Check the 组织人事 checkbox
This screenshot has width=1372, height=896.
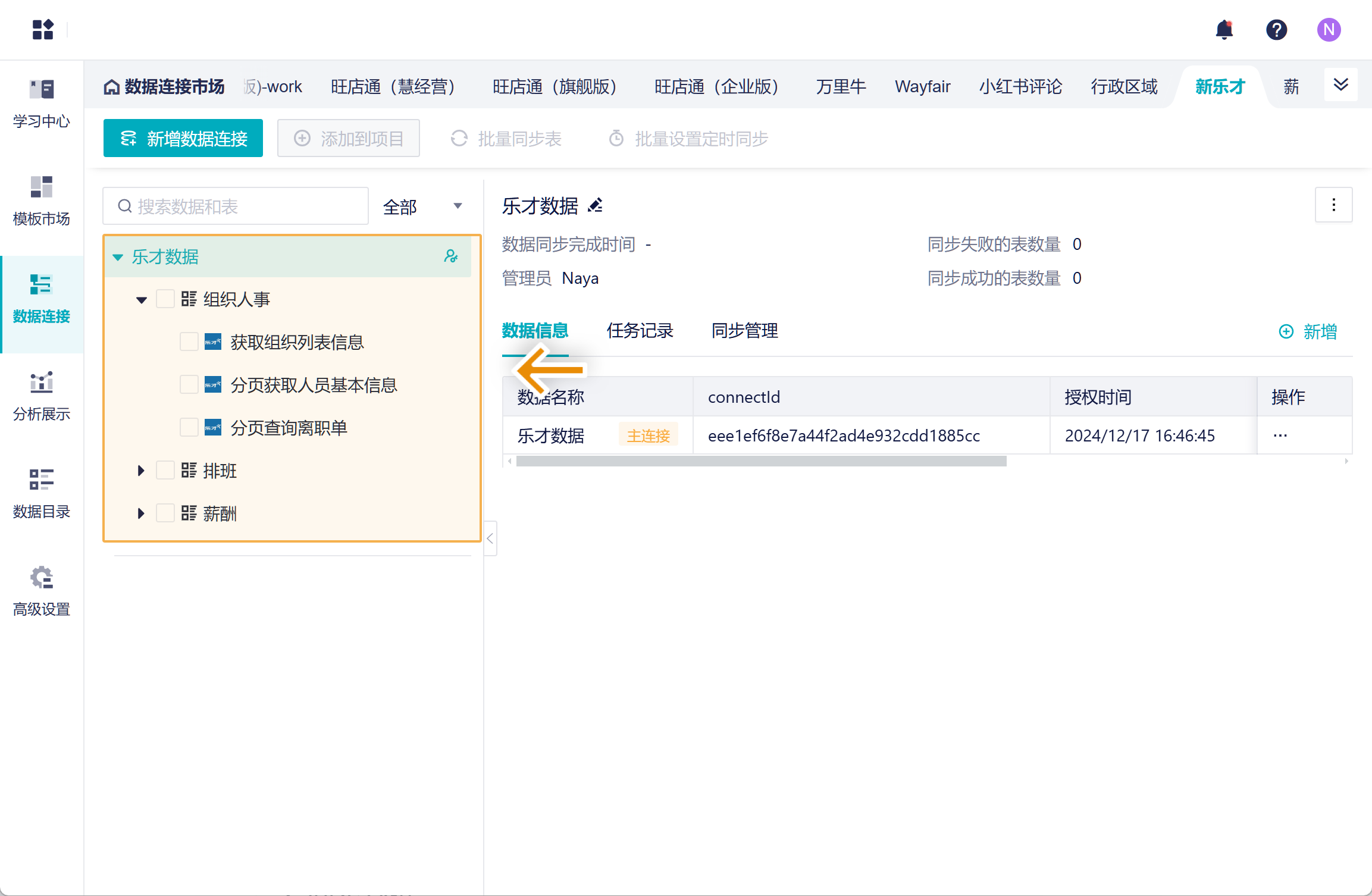165,299
